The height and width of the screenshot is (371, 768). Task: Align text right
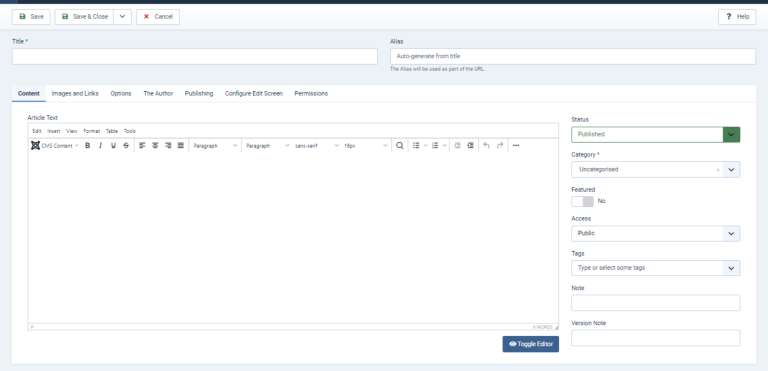coord(168,146)
